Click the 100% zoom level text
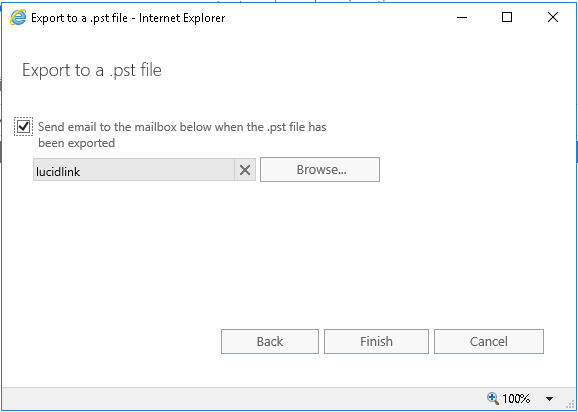 click(x=516, y=398)
